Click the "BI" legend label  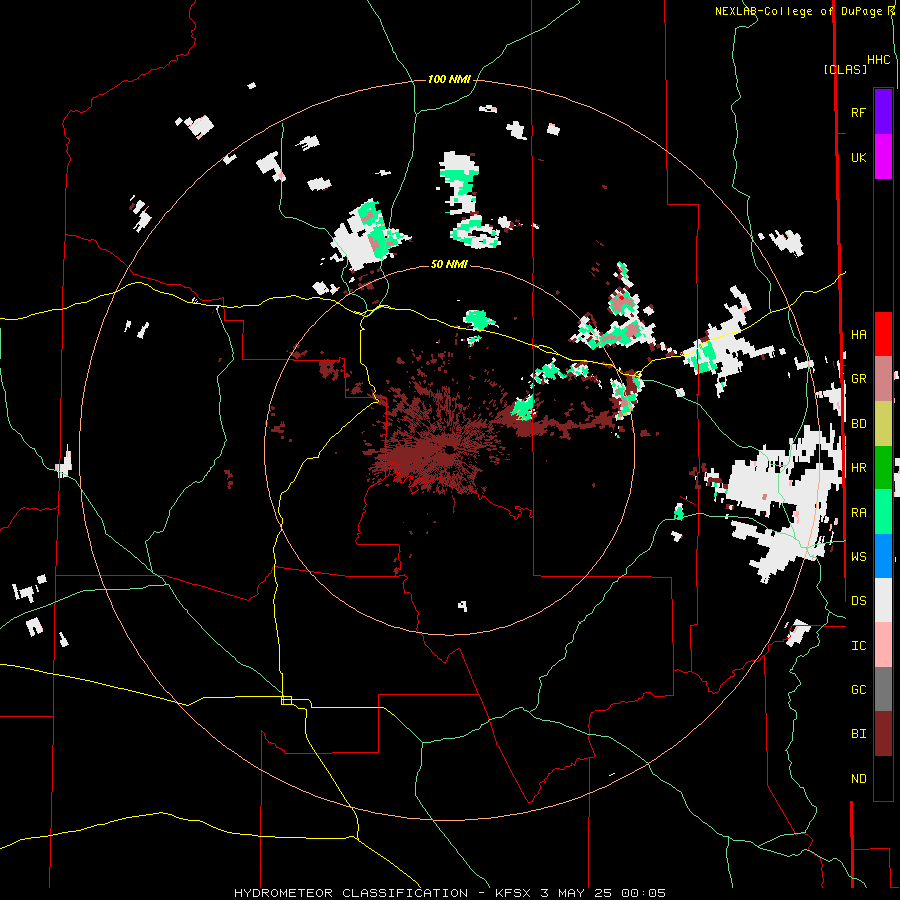[x=858, y=734]
